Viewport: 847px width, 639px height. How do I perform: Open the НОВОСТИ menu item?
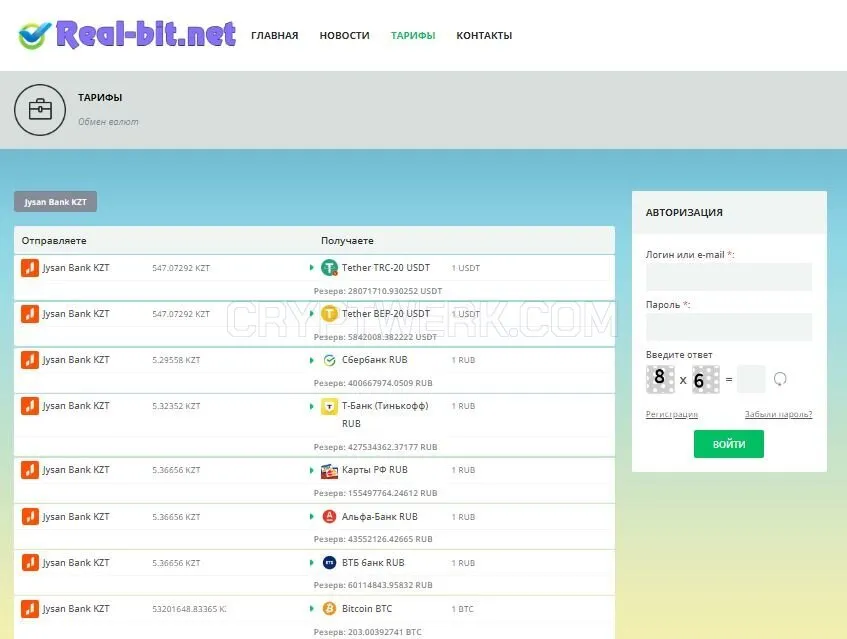click(x=344, y=36)
